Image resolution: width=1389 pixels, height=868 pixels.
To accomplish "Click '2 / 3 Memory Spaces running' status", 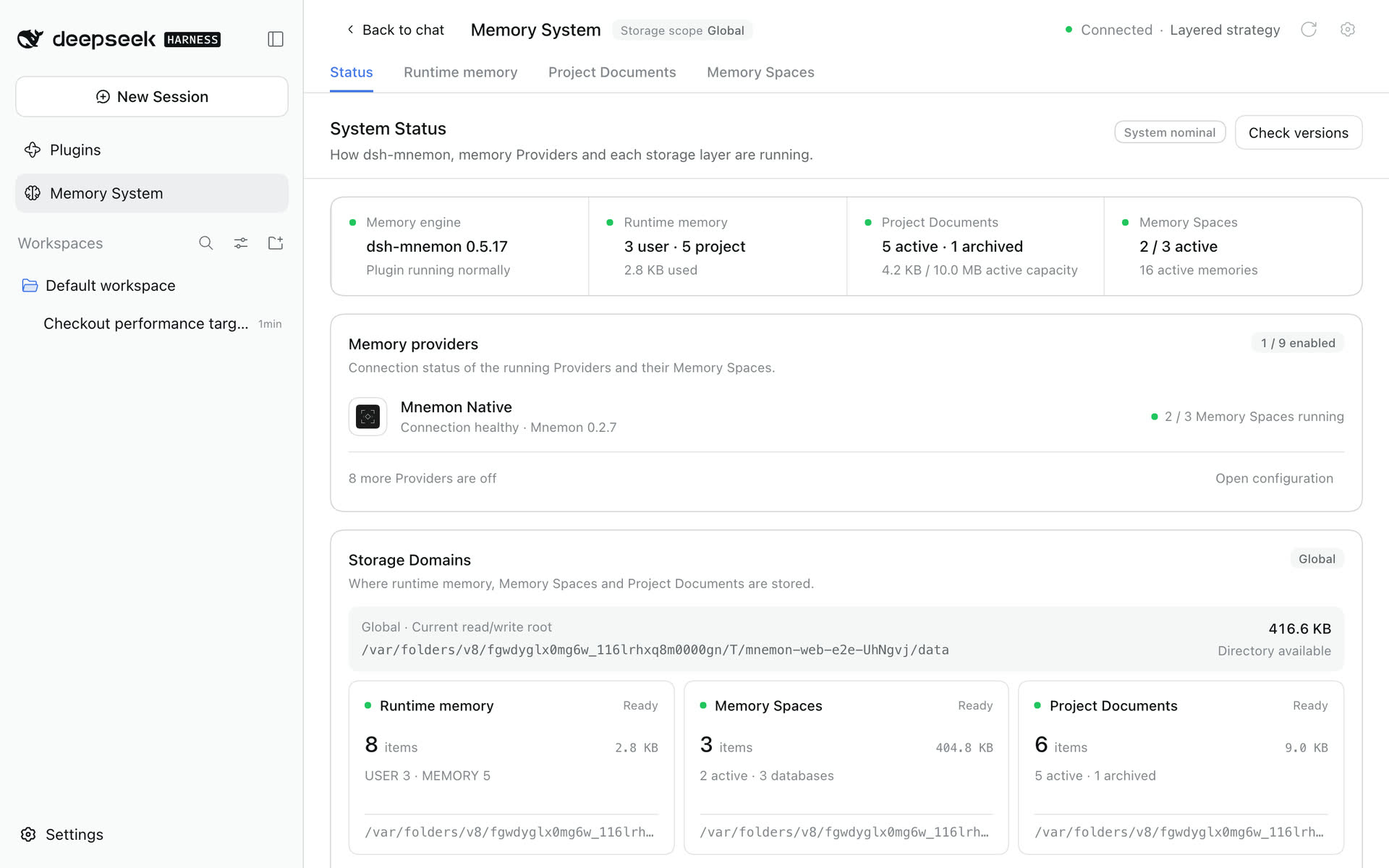I will (1247, 417).
